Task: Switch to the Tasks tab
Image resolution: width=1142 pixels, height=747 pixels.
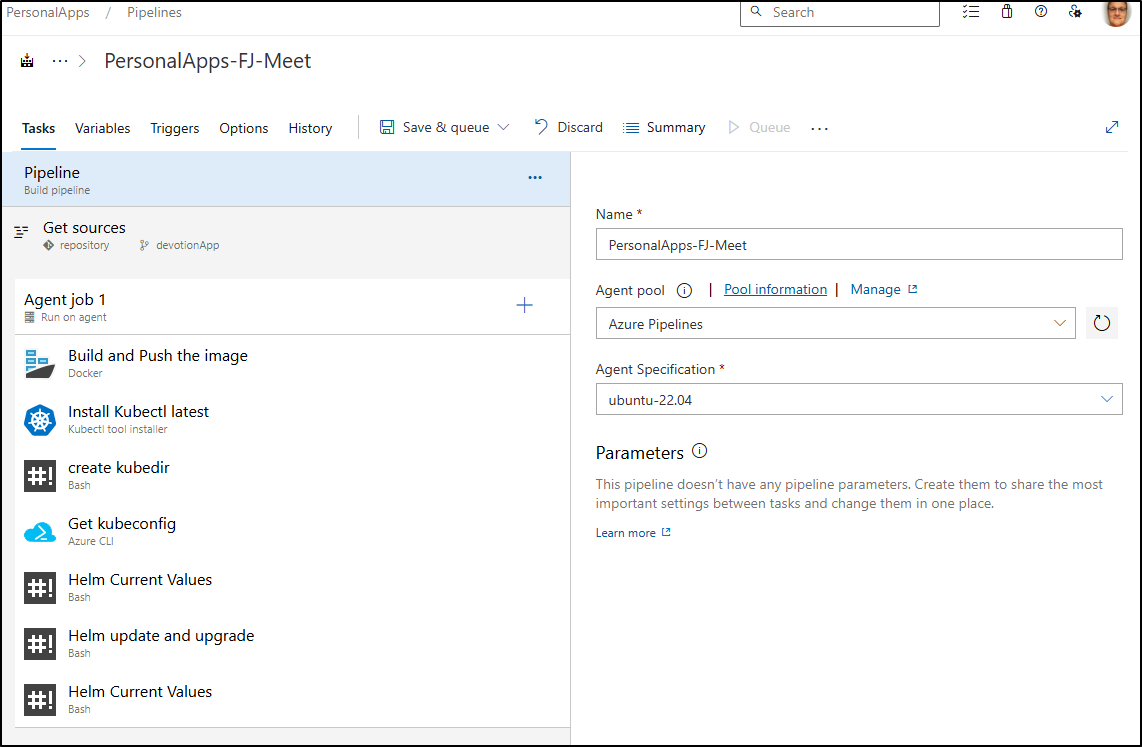Action: [39, 128]
